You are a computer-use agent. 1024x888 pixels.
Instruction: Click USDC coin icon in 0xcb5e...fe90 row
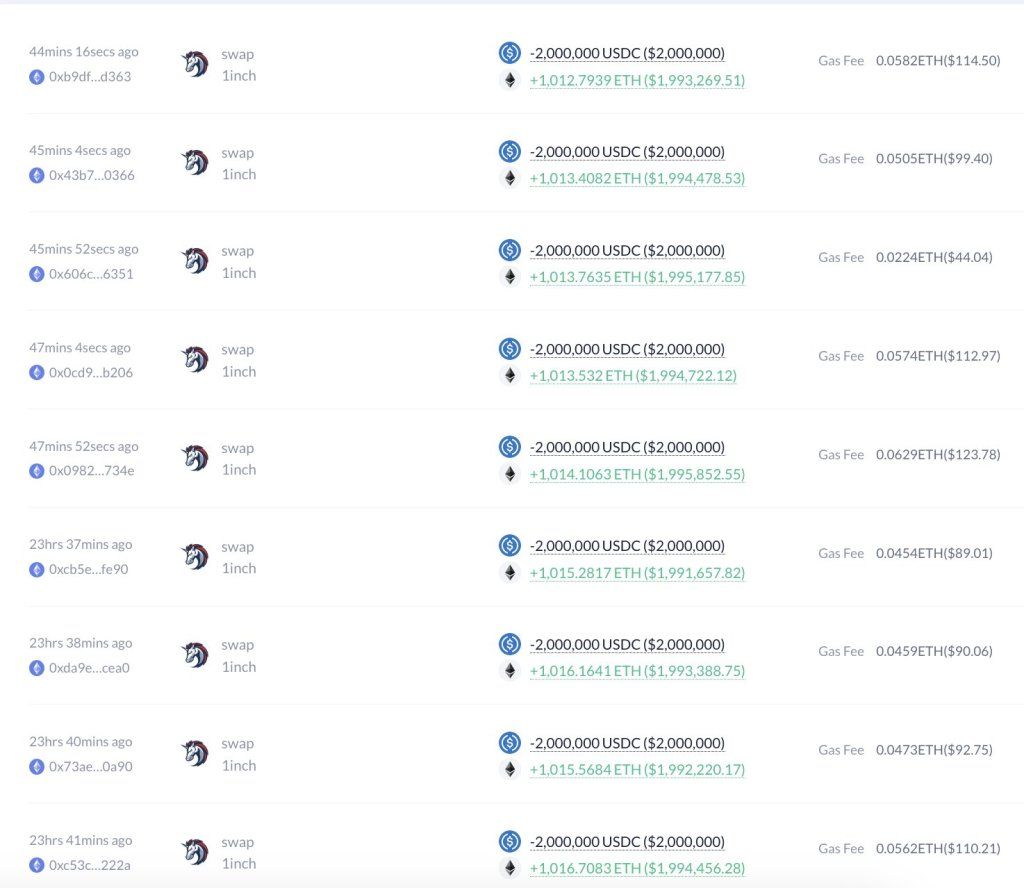pyautogui.click(x=509, y=545)
